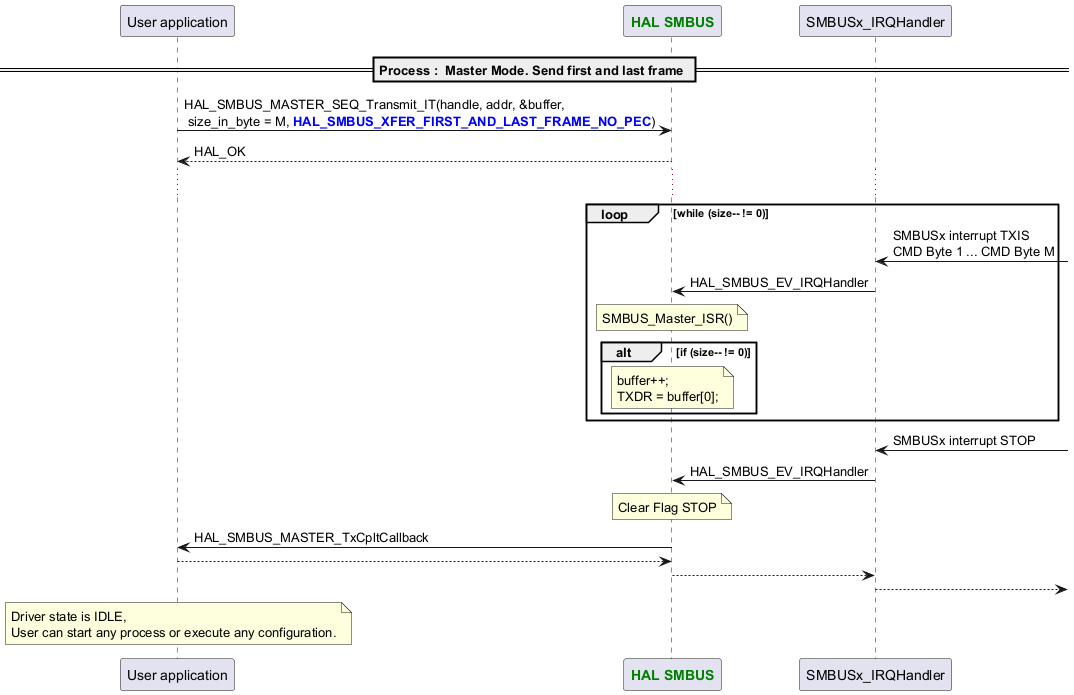1074x695 pixels.
Task: Click blue HAL_SMBUS_XFER_FIRST_AND_LAST_FRAME_NO_PEC text
Action: (x=471, y=122)
